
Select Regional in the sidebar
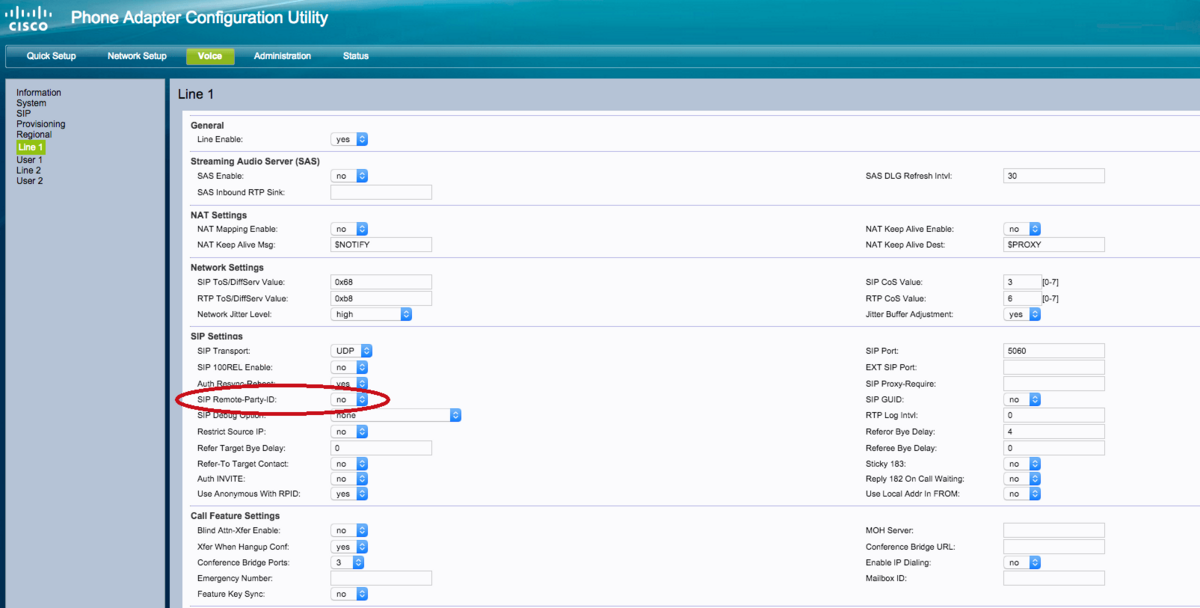(x=34, y=135)
